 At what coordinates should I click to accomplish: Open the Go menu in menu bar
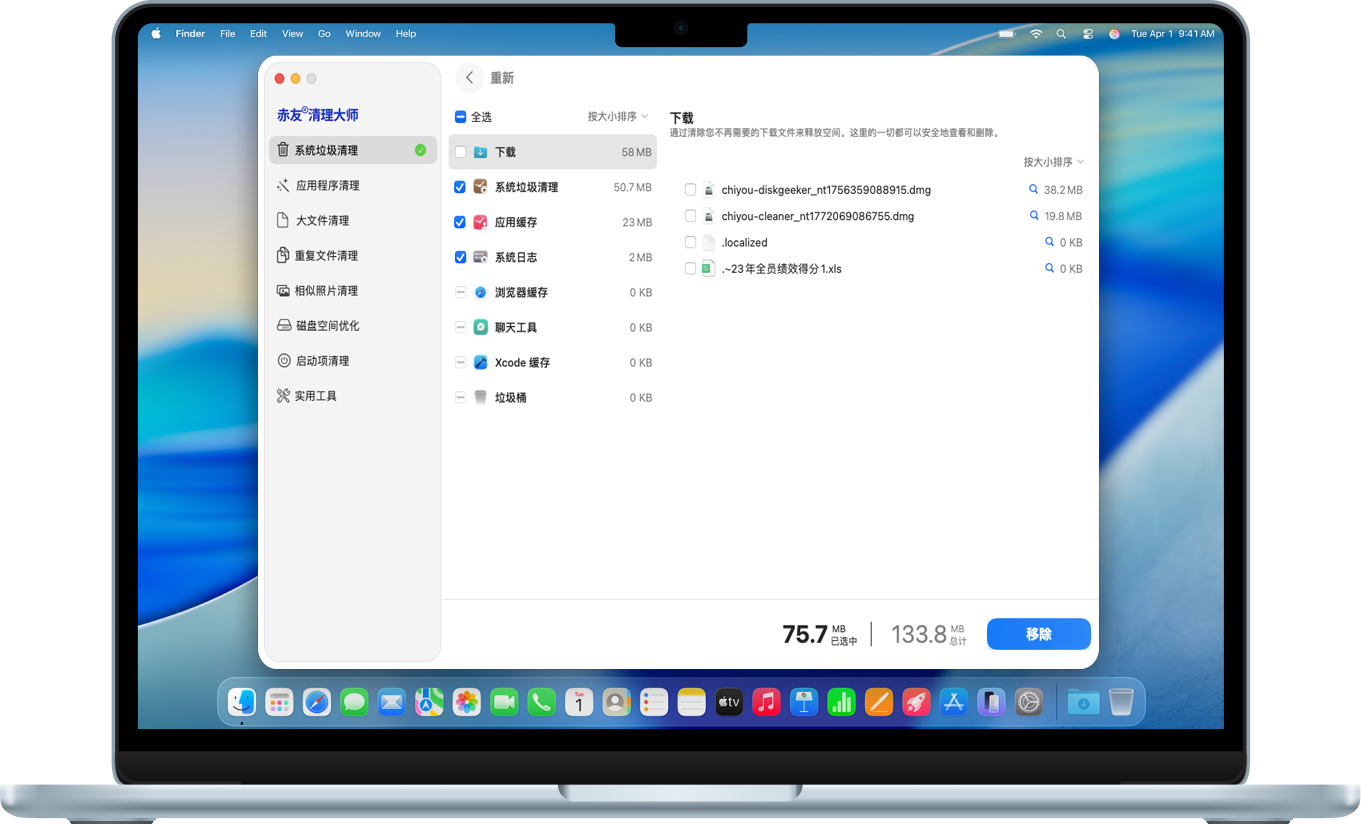tap(324, 34)
